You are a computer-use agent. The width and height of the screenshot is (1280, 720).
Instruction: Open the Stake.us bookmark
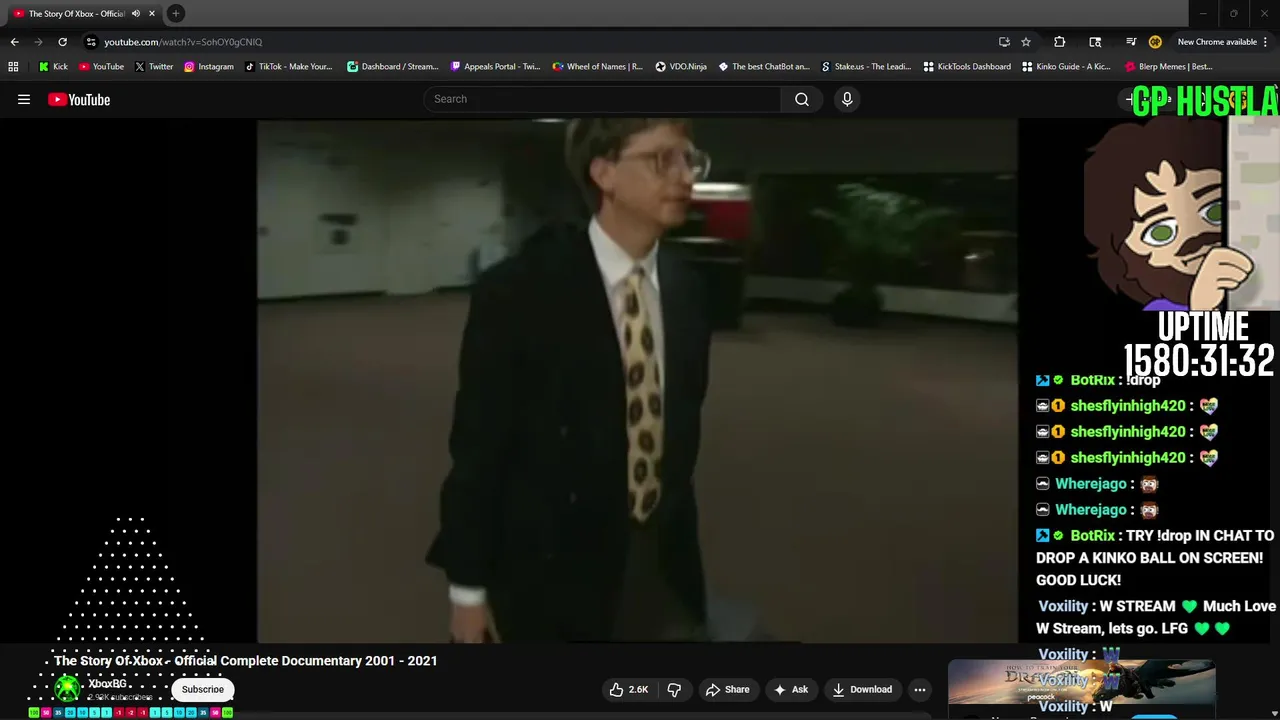[x=866, y=67]
